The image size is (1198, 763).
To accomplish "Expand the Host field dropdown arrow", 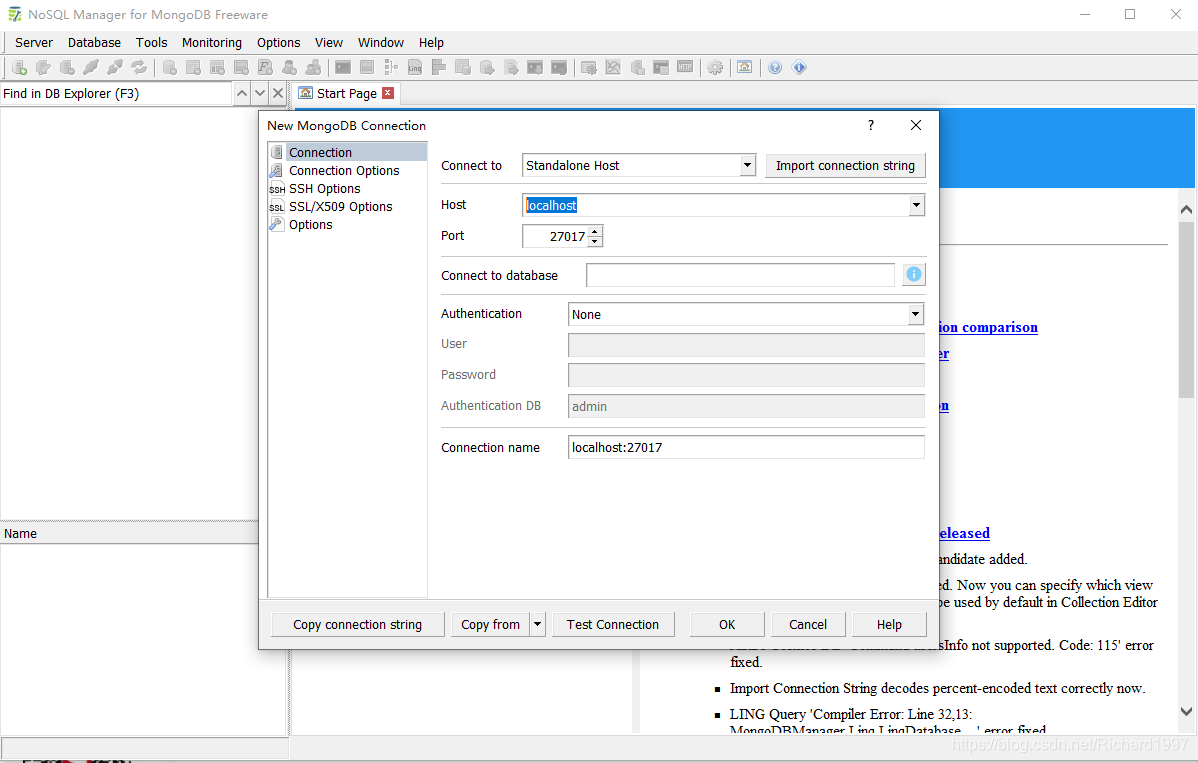I will [916, 205].
